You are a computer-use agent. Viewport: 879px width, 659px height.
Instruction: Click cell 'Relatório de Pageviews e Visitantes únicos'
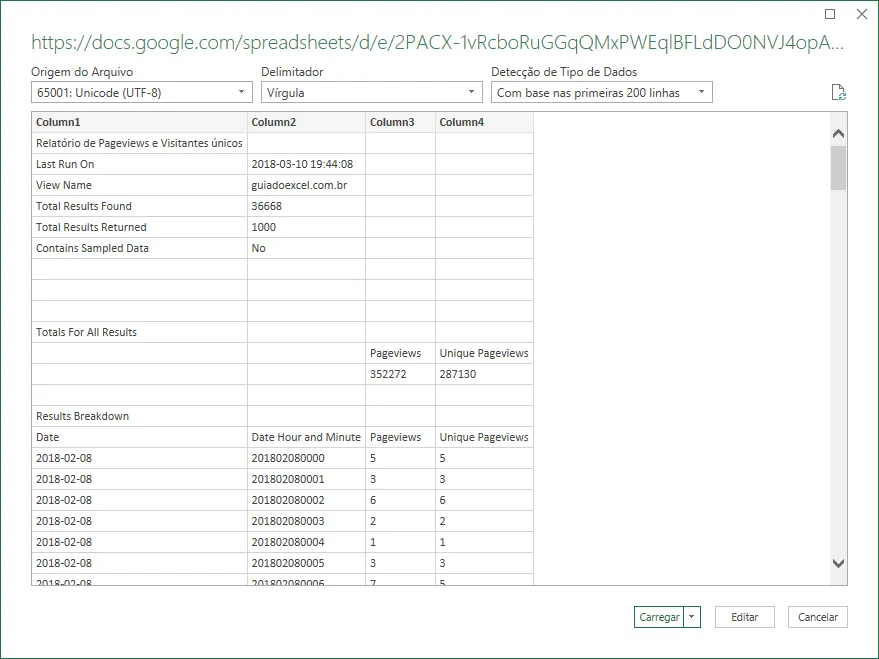140,143
